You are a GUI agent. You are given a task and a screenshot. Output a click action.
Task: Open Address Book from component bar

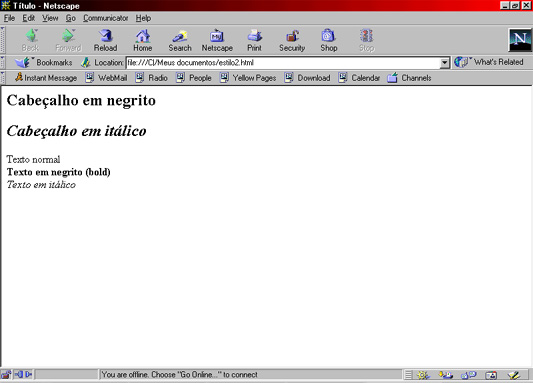pyautogui.click(x=491, y=375)
